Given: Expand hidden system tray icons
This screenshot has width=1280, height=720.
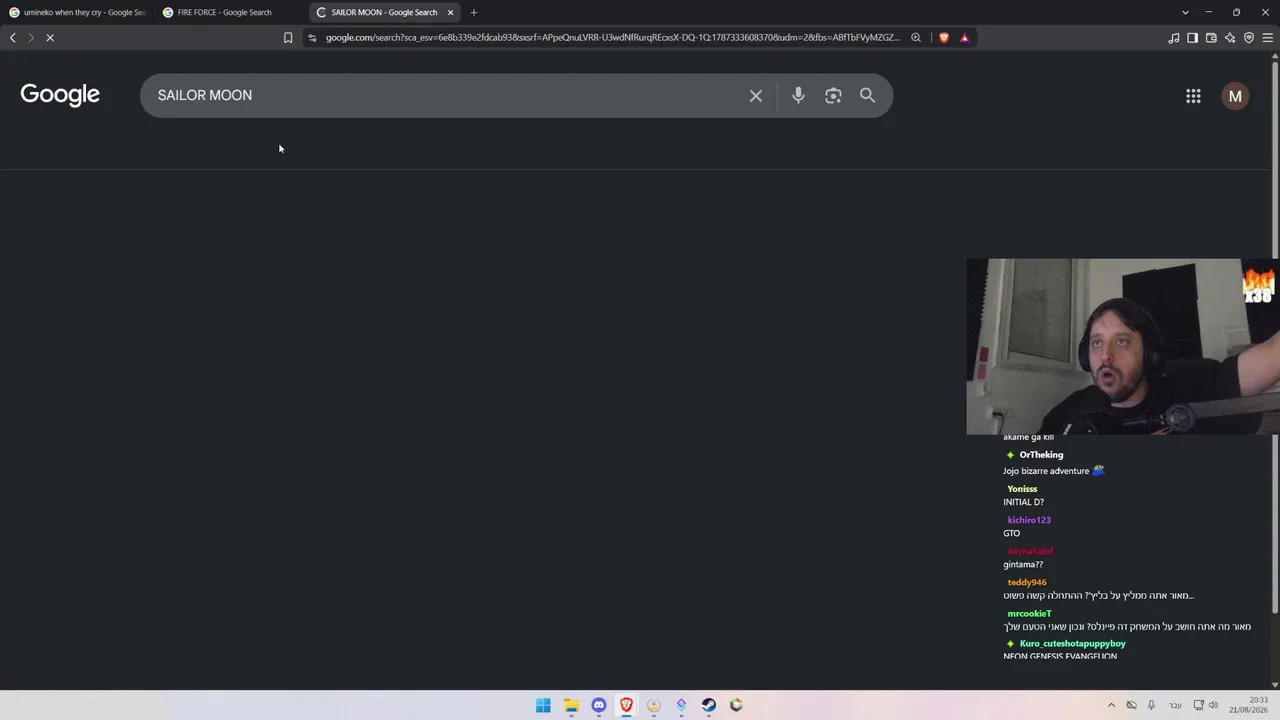Looking at the screenshot, I should tap(1111, 705).
